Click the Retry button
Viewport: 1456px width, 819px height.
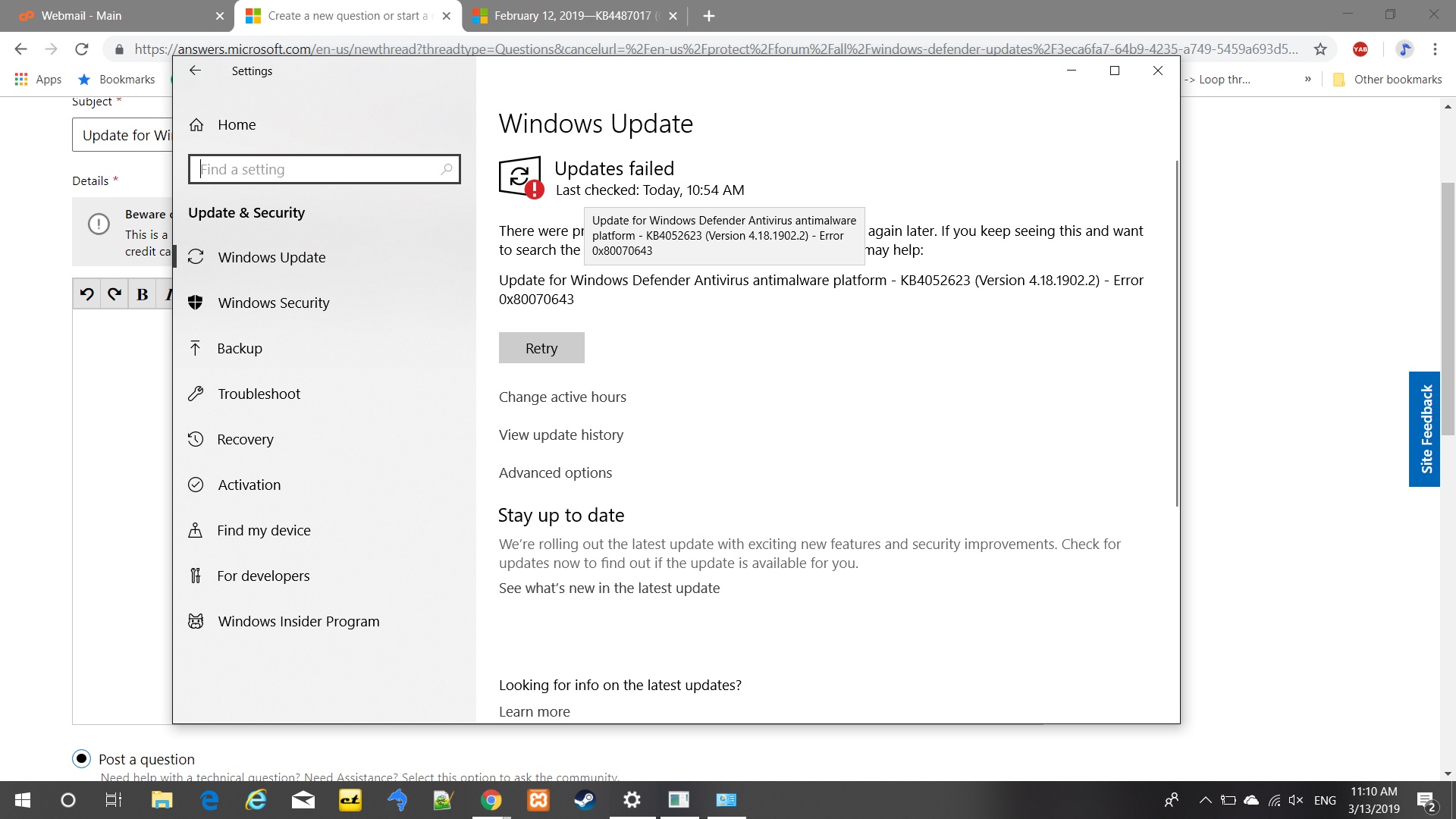(x=541, y=348)
